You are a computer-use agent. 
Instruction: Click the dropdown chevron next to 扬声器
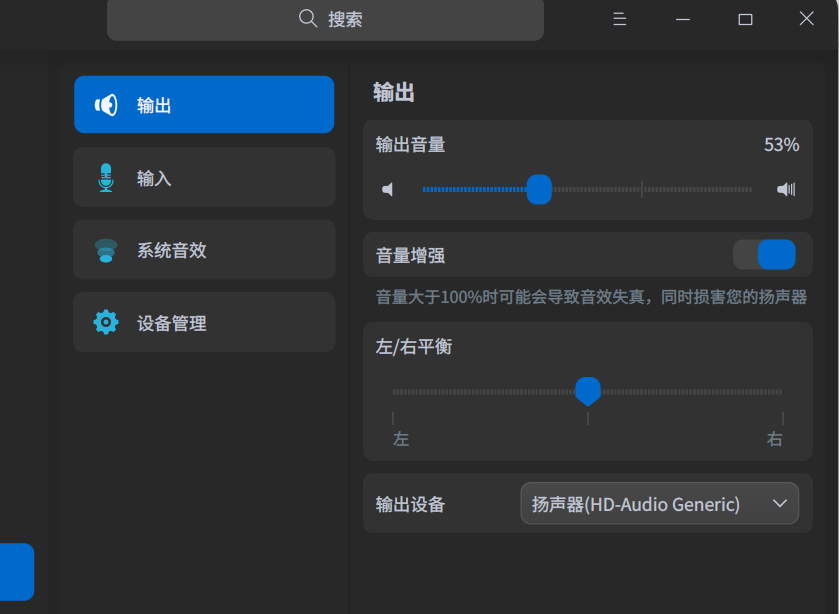pos(780,504)
